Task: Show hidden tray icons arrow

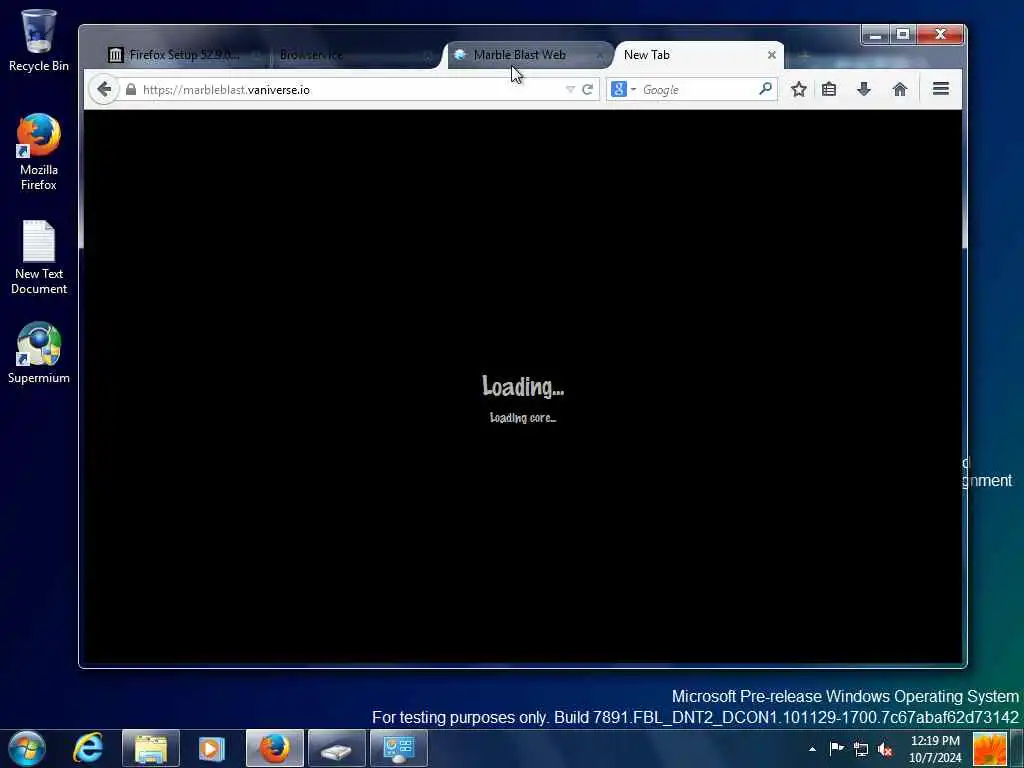Action: [x=812, y=749]
